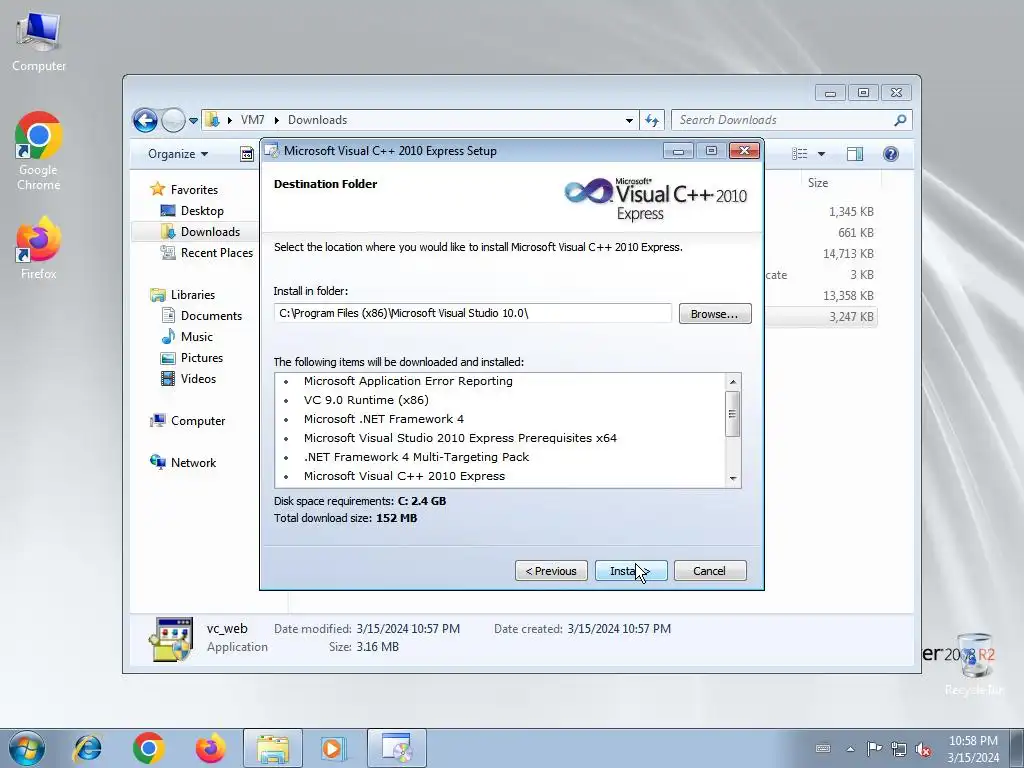
Task: Click the vc_web application icon in details pane
Action: 170,639
